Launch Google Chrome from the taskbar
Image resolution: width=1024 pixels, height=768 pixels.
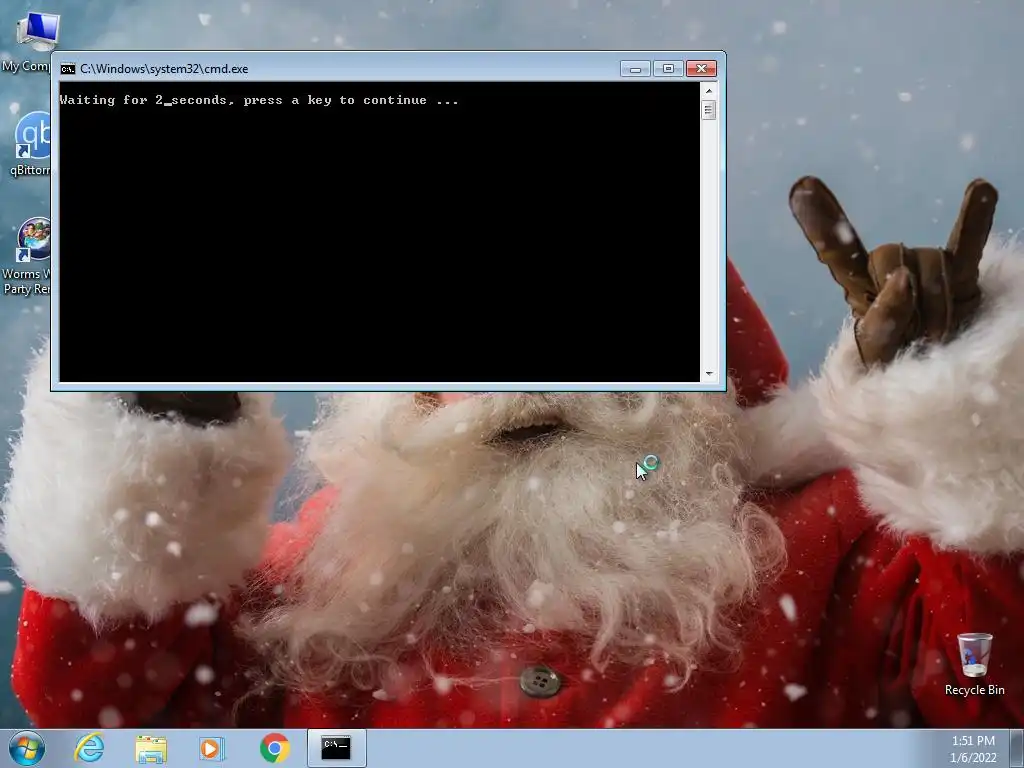click(274, 748)
